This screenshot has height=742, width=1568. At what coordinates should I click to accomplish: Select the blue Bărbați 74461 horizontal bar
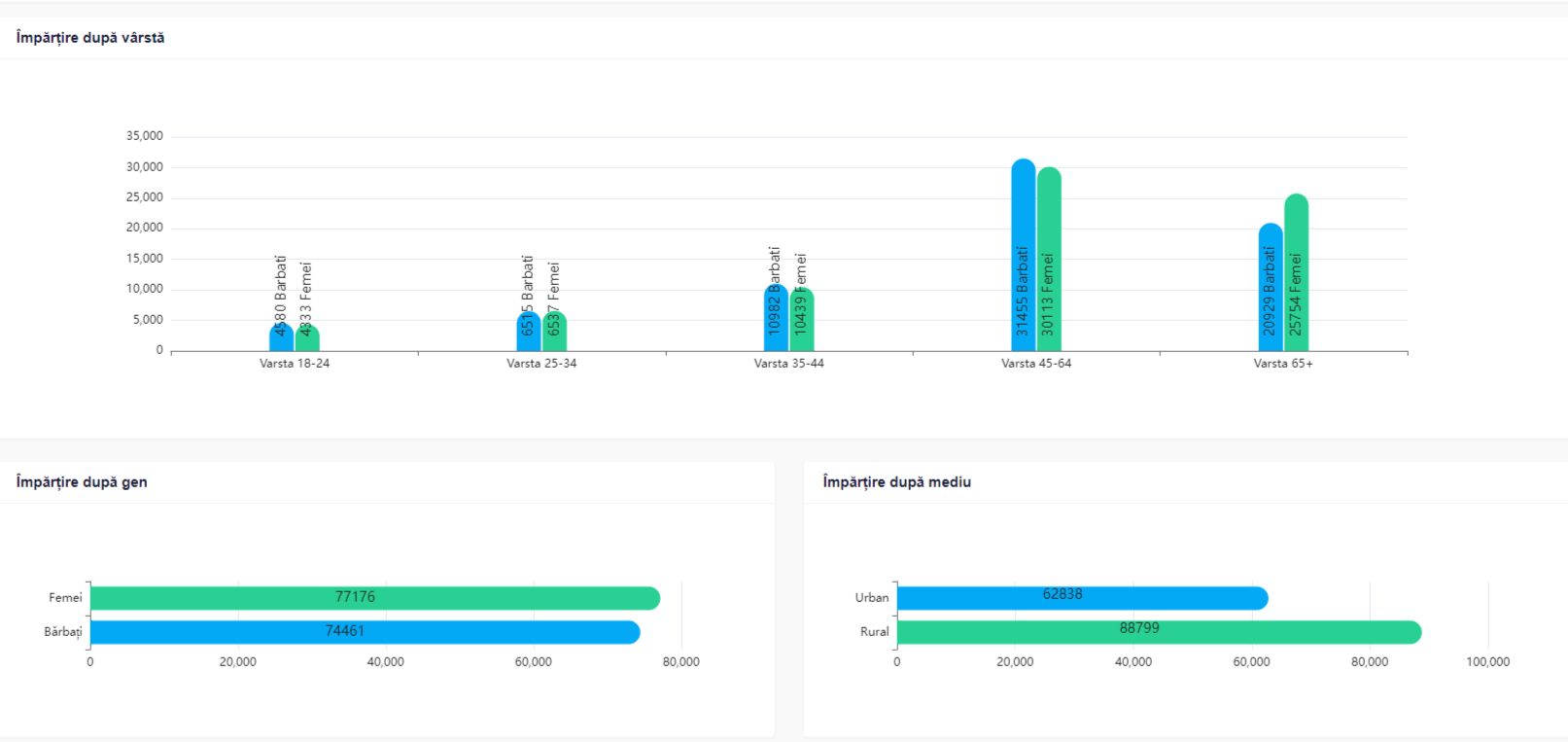coord(365,632)
